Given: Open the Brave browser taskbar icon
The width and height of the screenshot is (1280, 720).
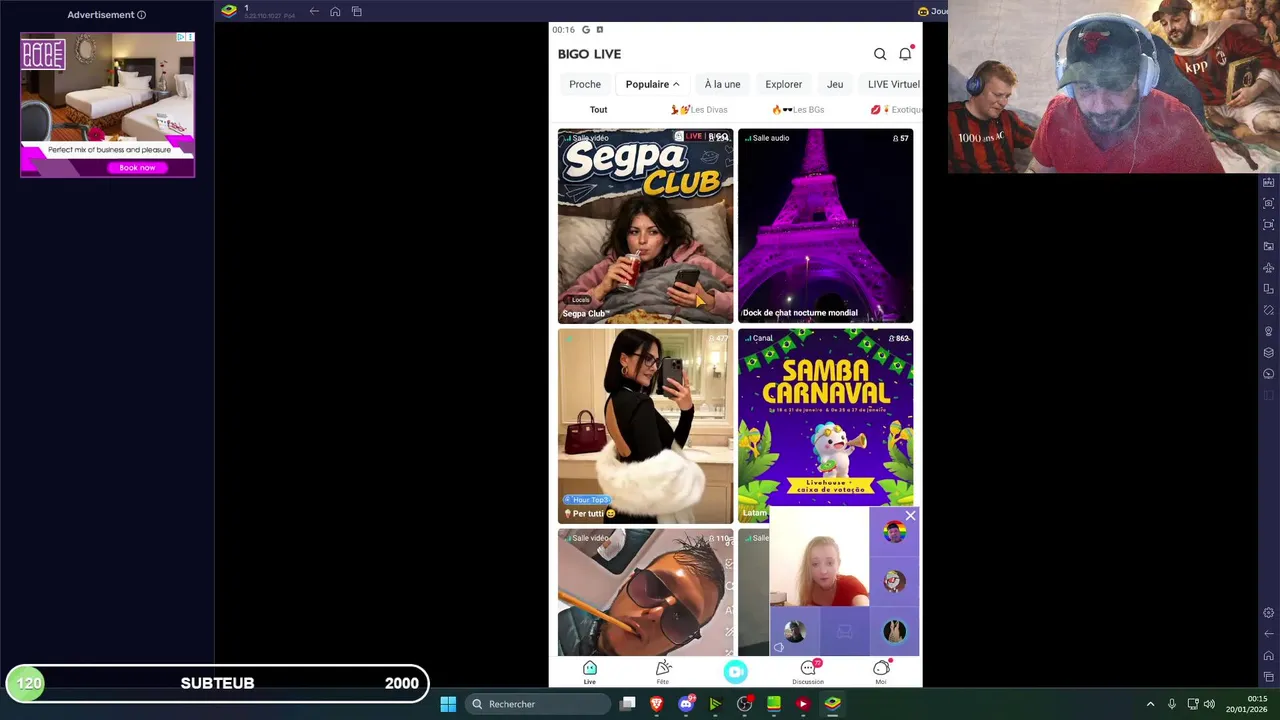Looking at the screenshot, I should click(657, 704).
